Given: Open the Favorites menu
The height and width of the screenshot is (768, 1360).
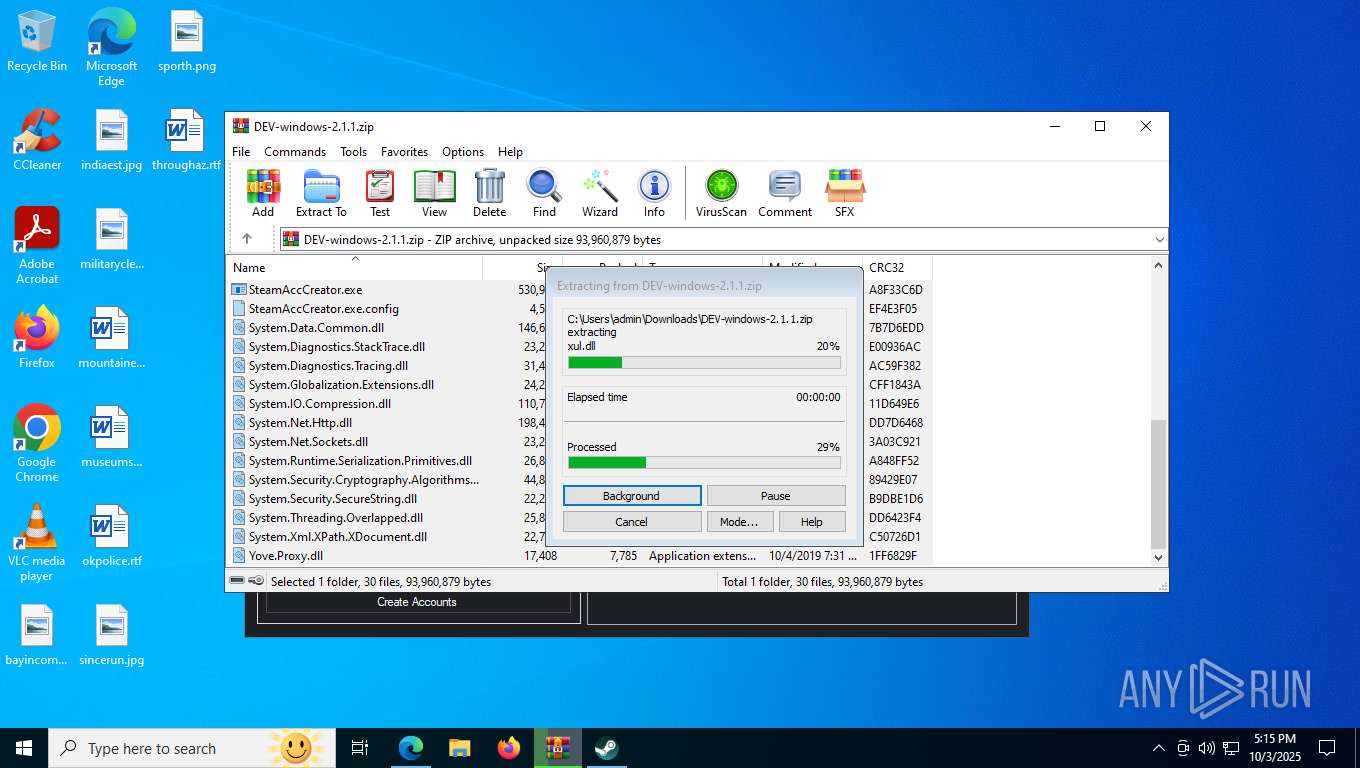Looking at the screenshot, I should [404, 152].
